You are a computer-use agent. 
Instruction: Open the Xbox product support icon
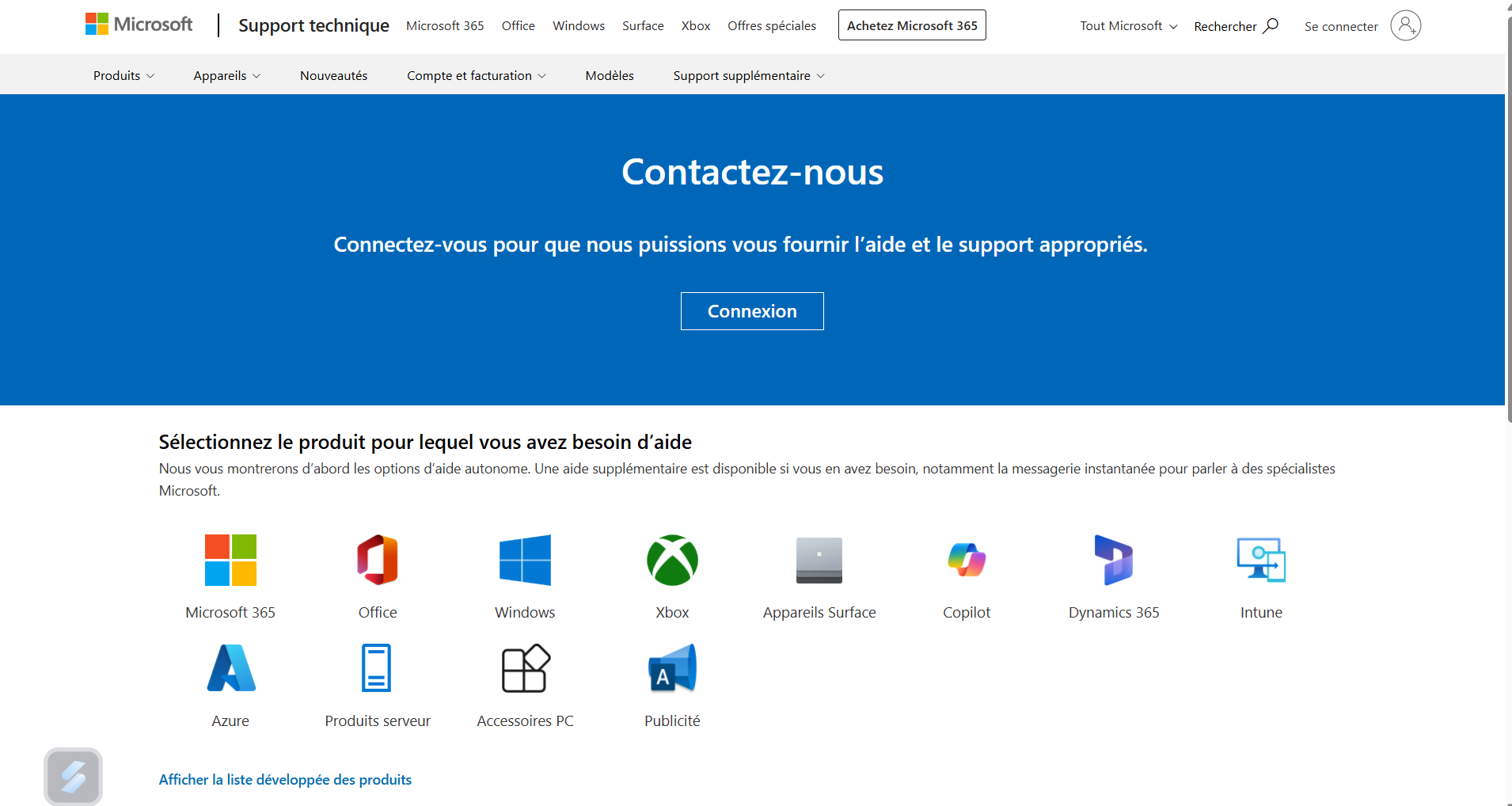[672, 561]
